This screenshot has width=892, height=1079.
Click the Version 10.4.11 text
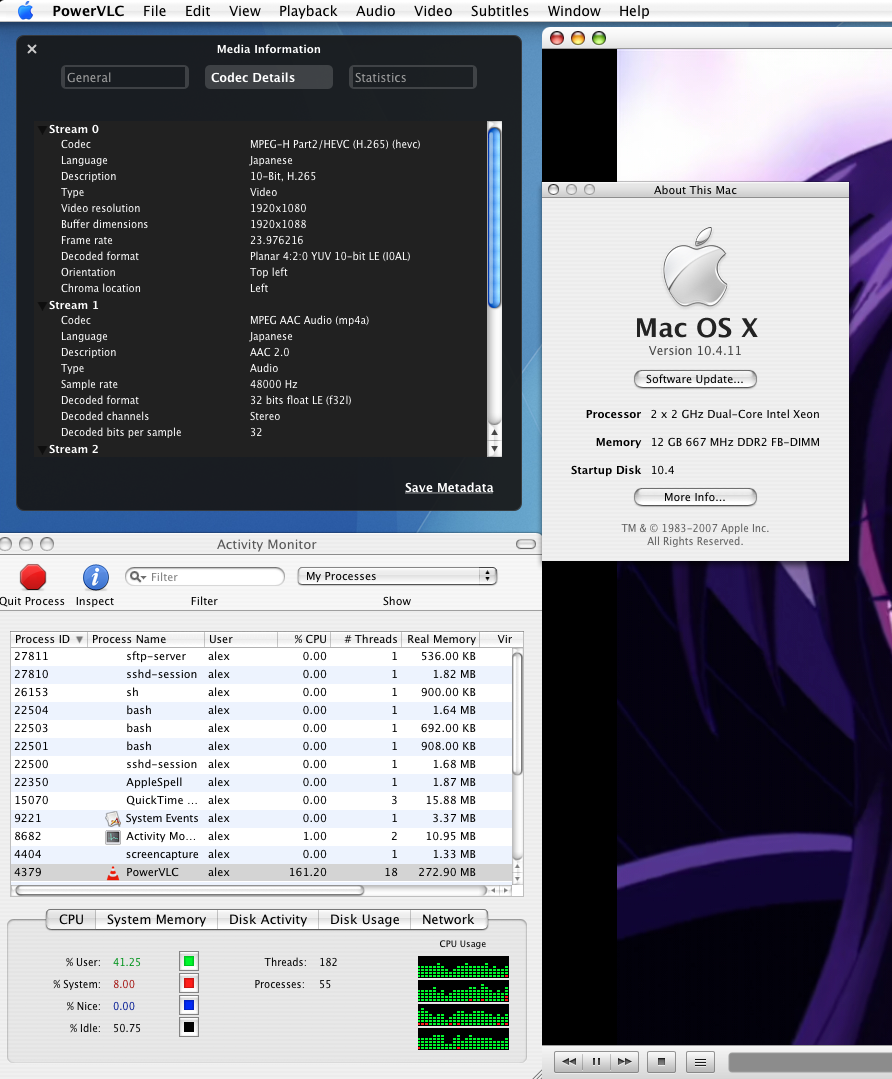coord(694,350)
